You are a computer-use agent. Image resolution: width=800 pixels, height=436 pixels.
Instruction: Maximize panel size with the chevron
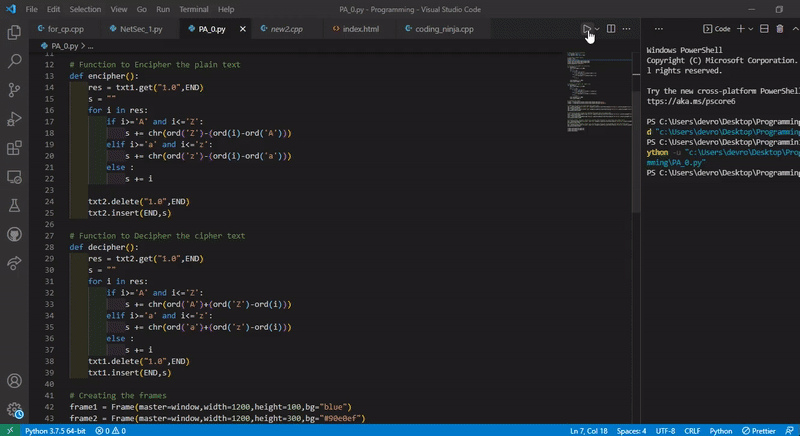[795, 29]
